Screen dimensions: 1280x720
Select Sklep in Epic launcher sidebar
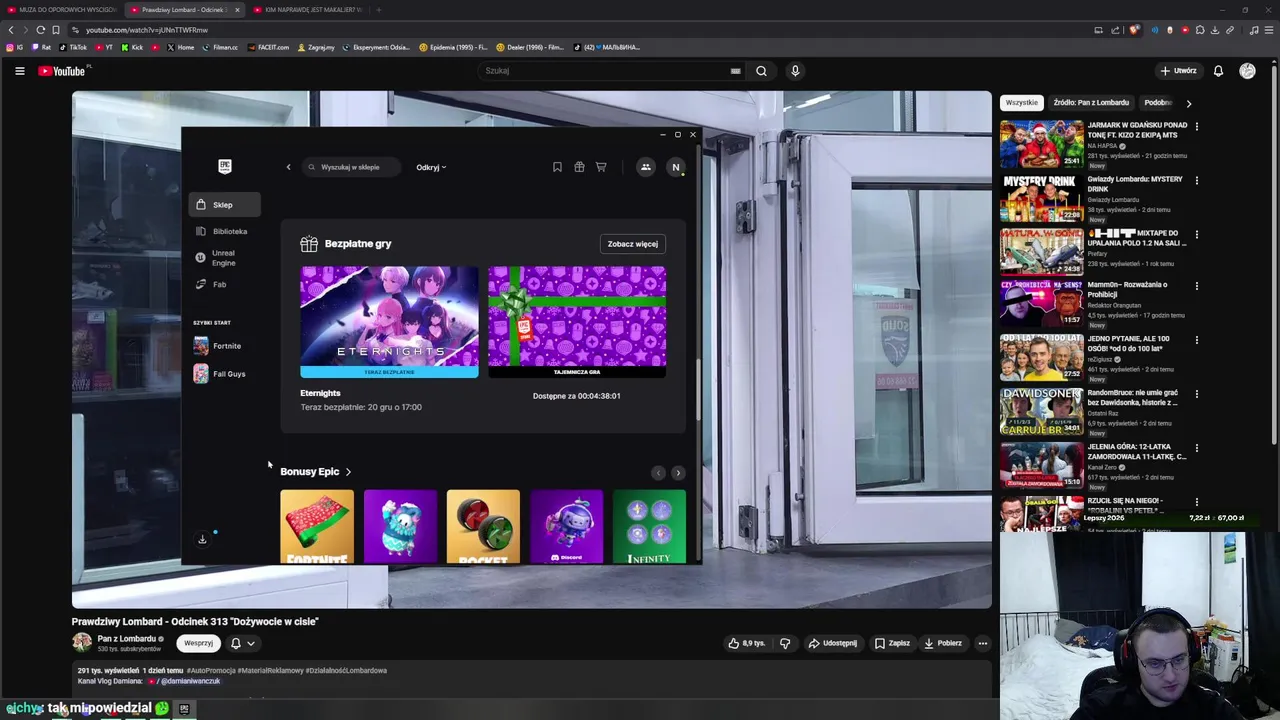(224, 205)
